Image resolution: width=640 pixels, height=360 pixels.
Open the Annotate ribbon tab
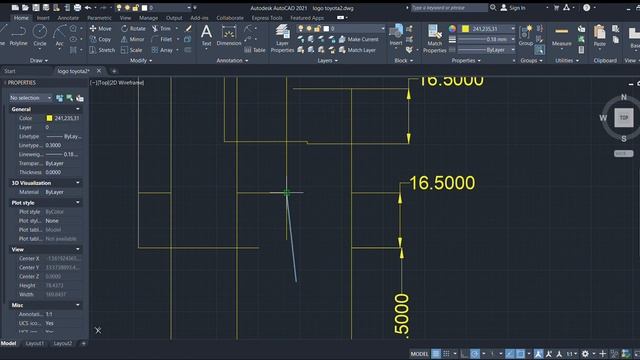[x=68, y=18]
